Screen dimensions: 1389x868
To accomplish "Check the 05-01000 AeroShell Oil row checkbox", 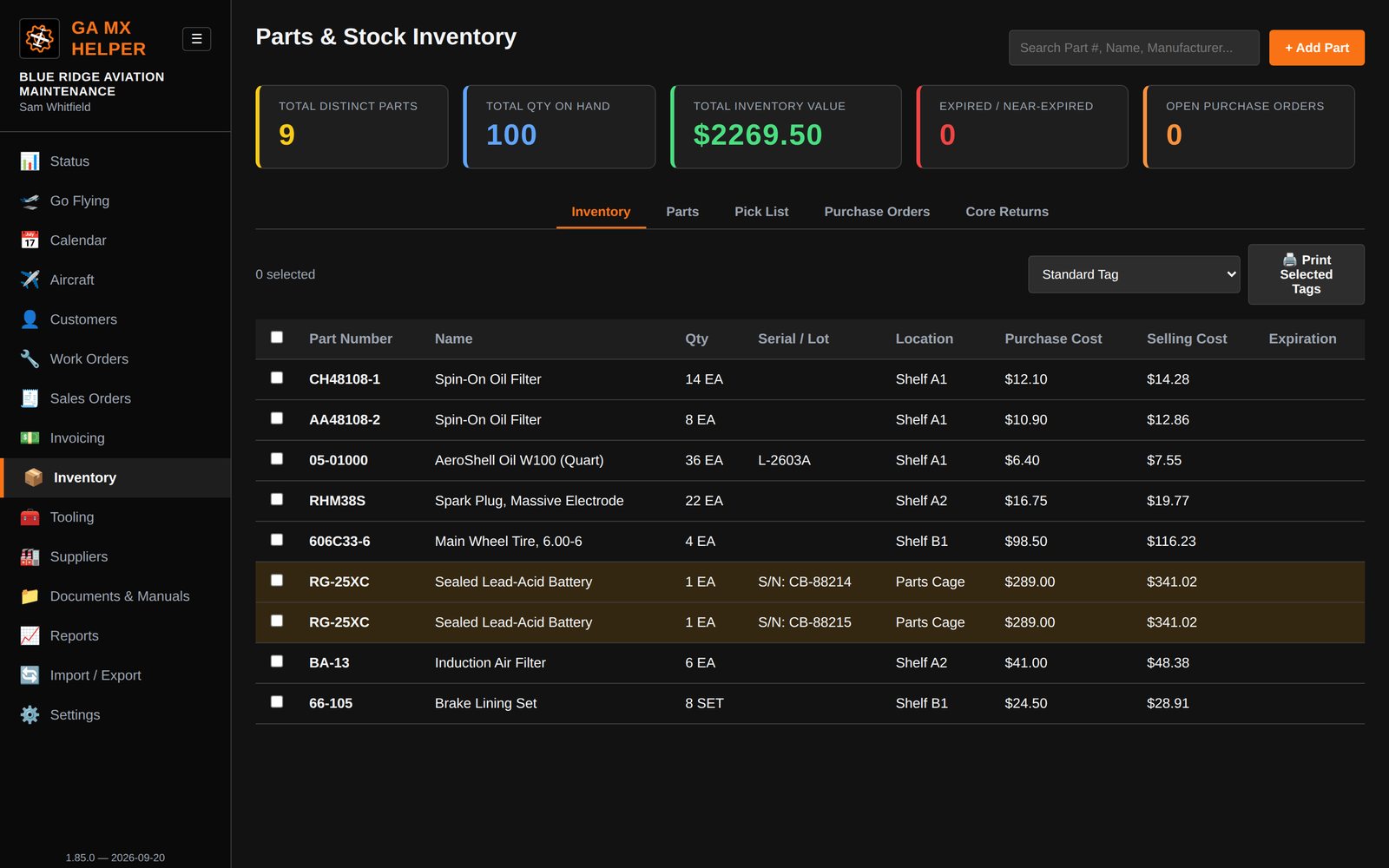I will tap(277, 458).
